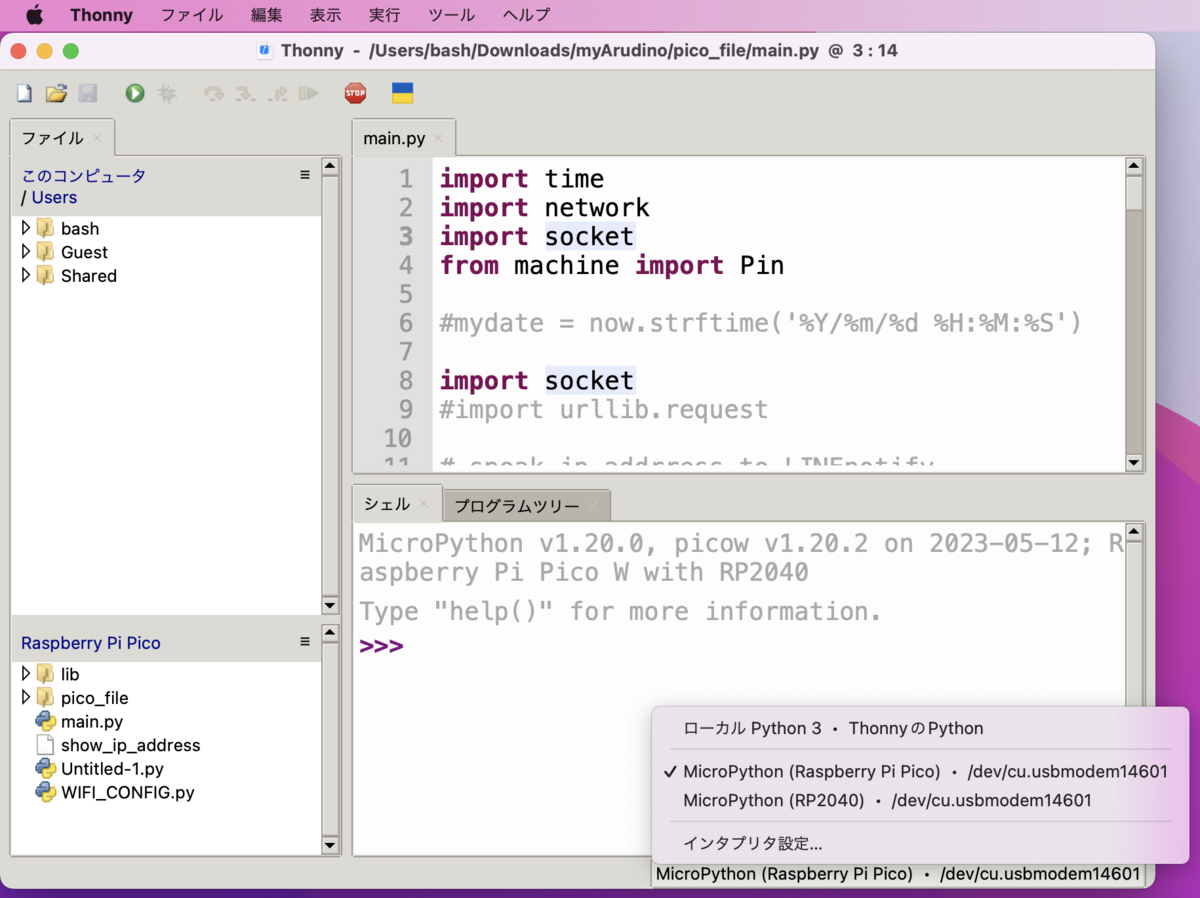Click Pico files panel scrollbar up arrow

(330, 633)
